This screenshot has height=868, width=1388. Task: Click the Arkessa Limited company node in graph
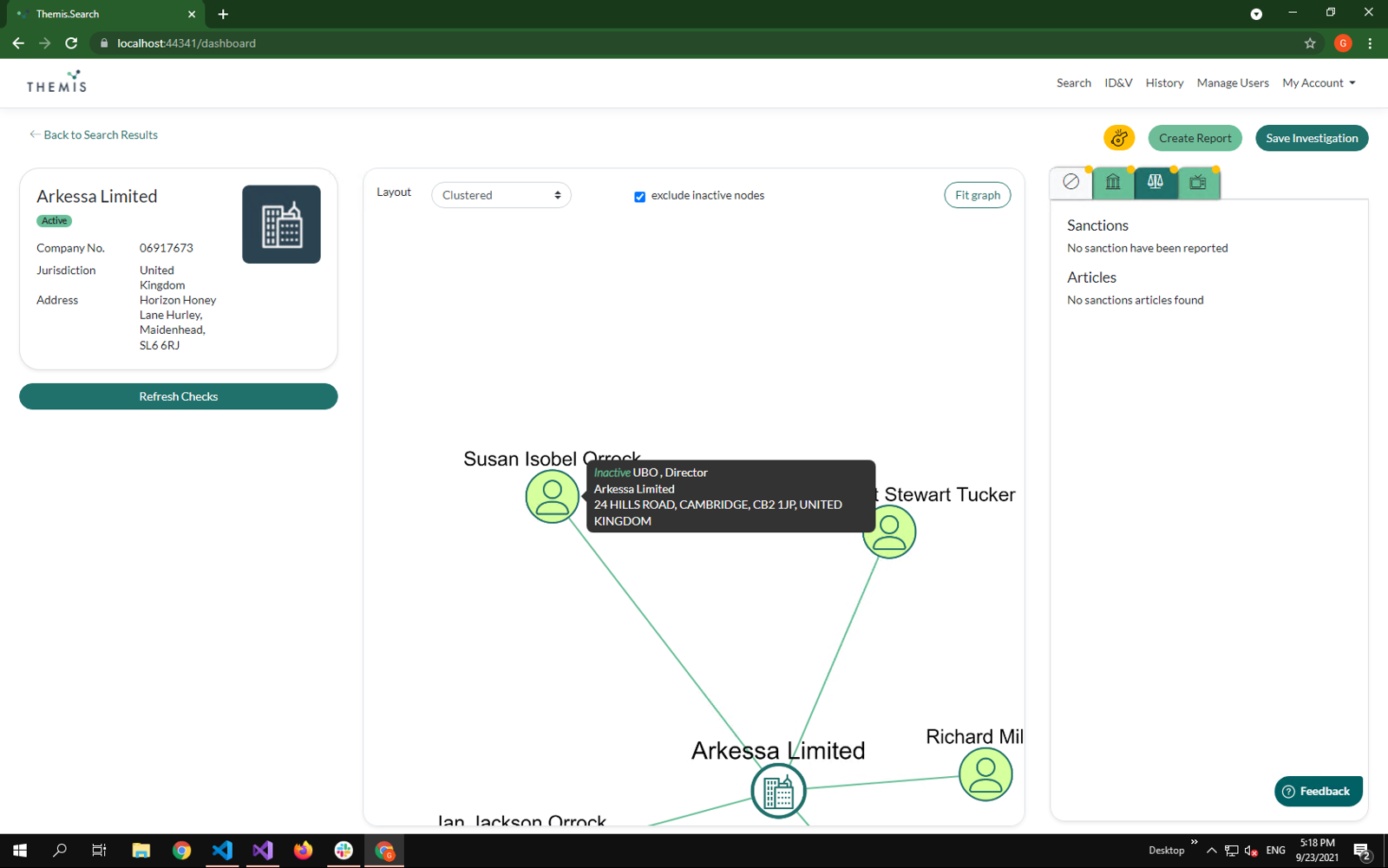[x=778, y=791]
